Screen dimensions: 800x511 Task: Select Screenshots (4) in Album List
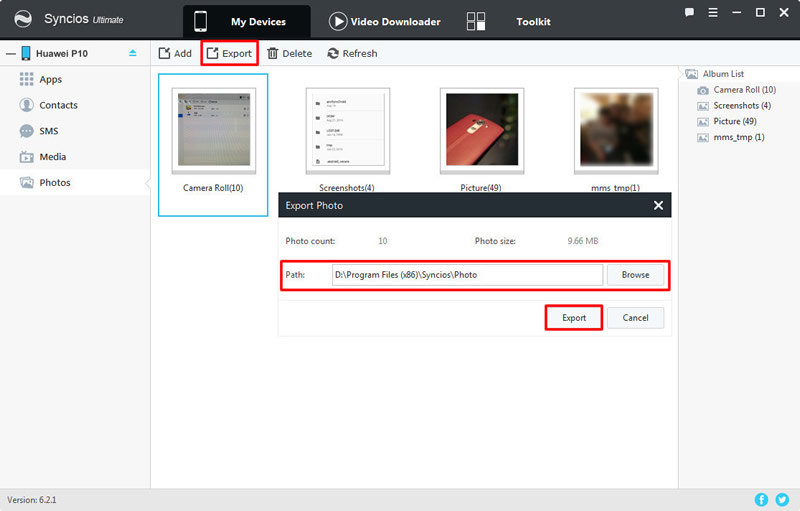coord(742,106)
